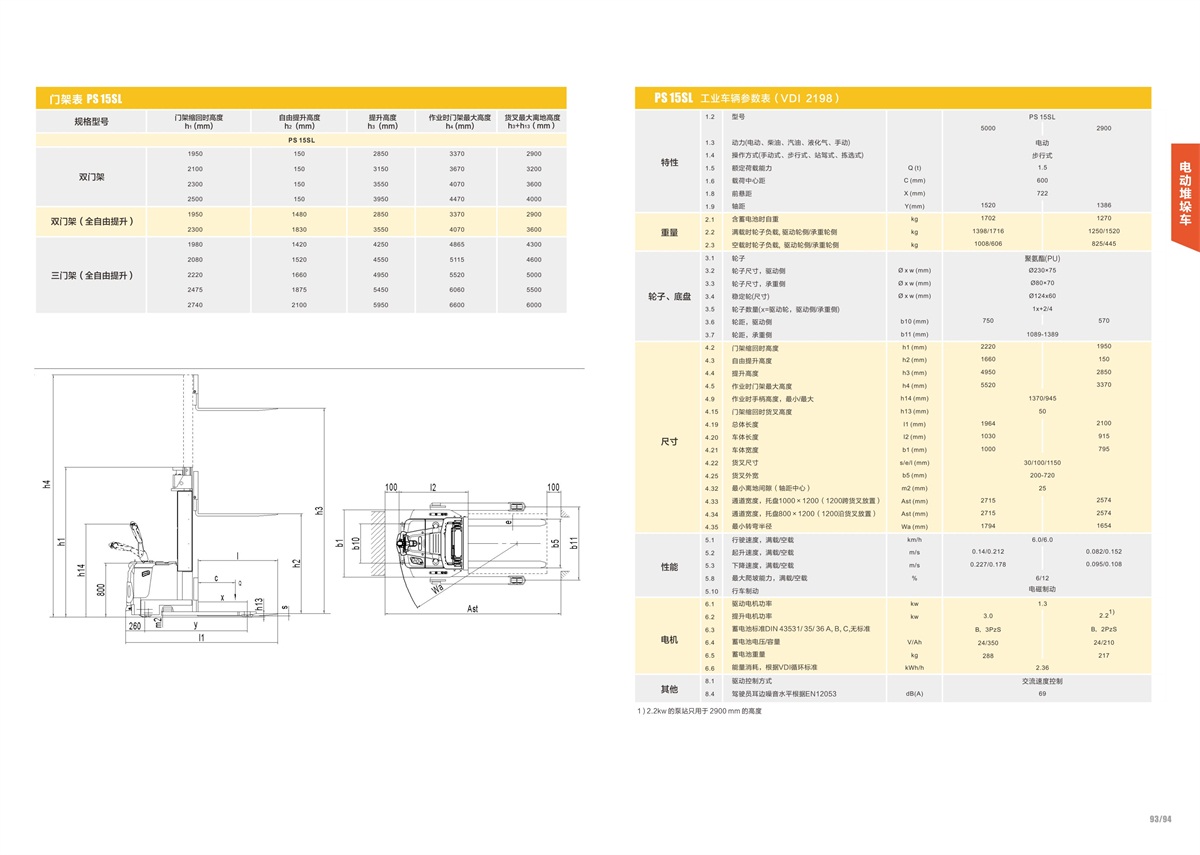1200x855 pixels.
Task: Select mast table value '2740'
Action: (194, 304)
